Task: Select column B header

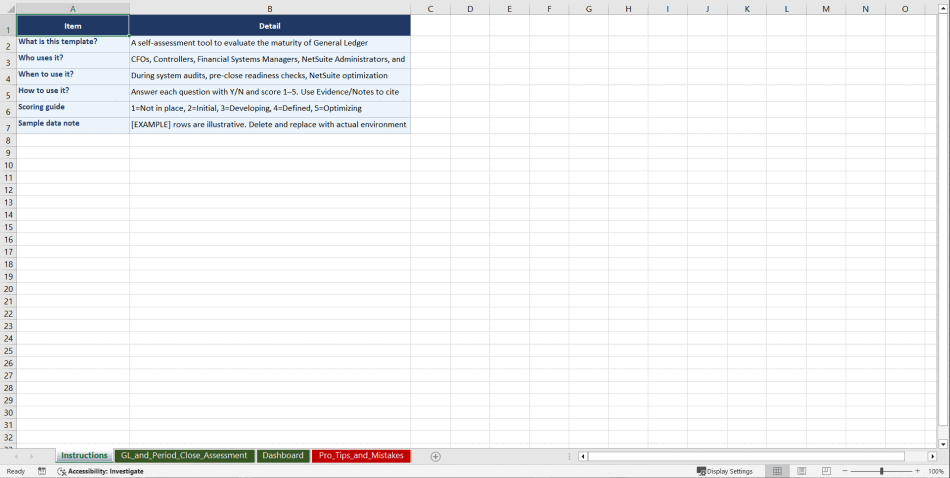Action: (x=269, y=9)
